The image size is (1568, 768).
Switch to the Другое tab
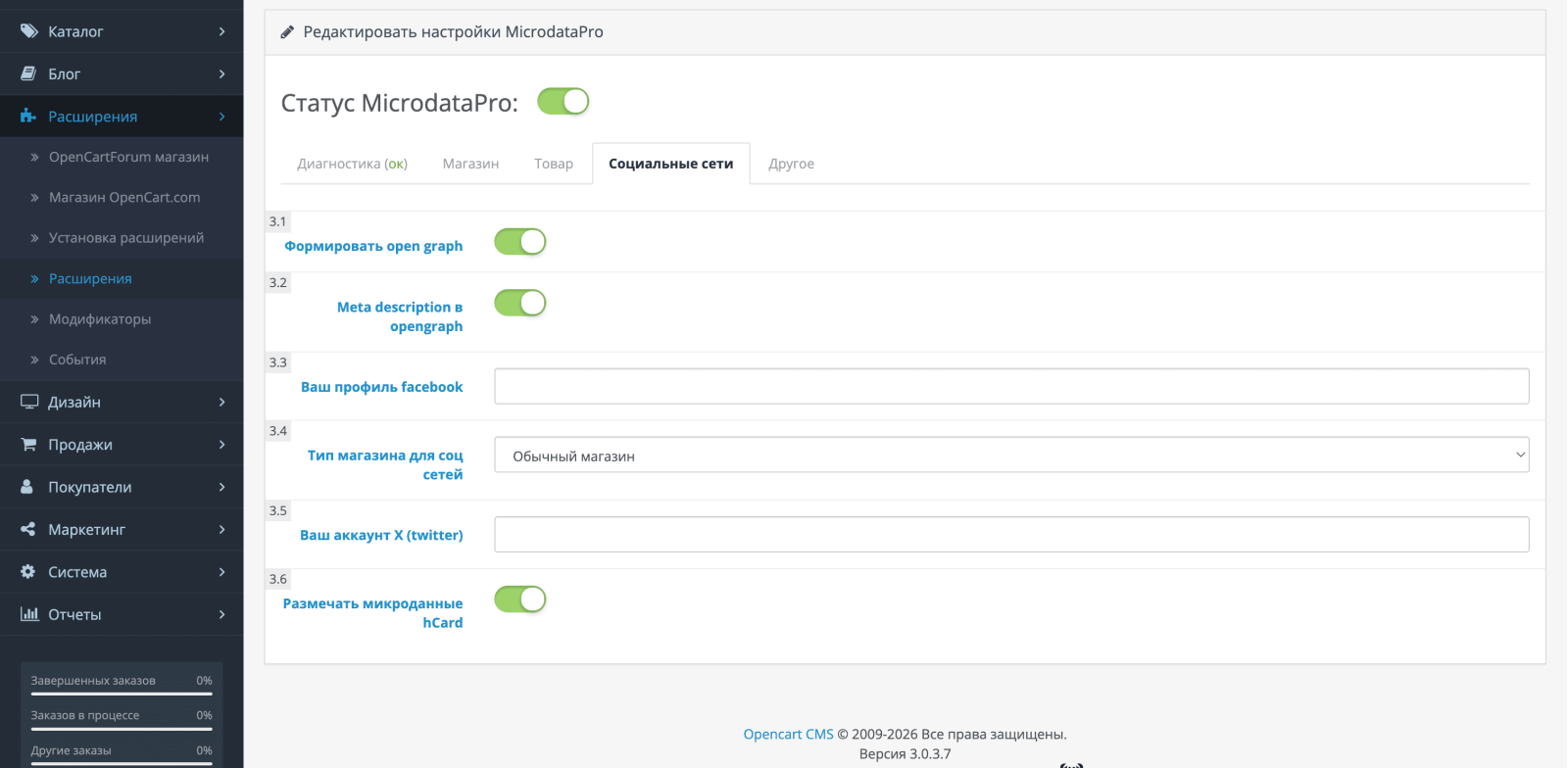tap(791, 164)
